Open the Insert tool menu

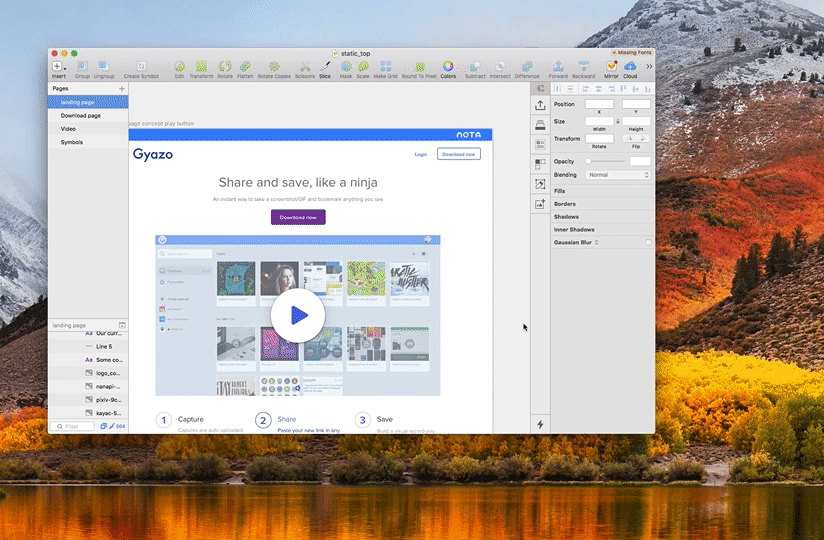[58, 69]
